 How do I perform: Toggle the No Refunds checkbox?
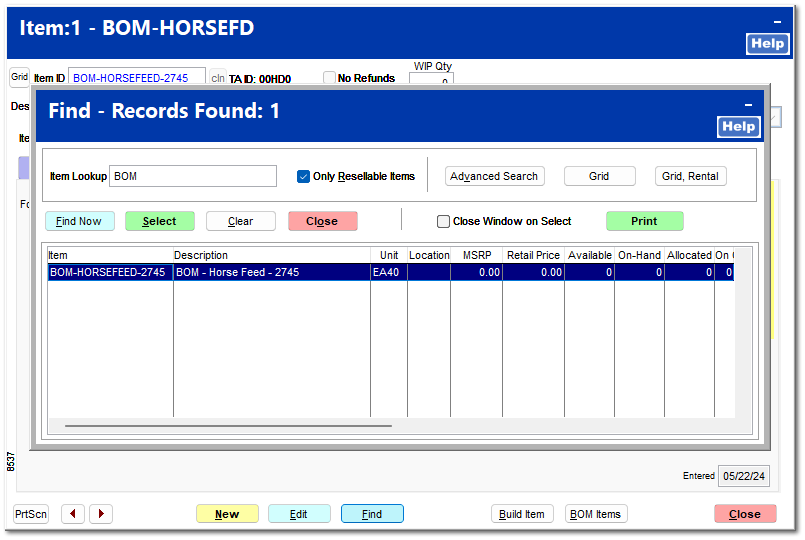(x=329, y=78)
